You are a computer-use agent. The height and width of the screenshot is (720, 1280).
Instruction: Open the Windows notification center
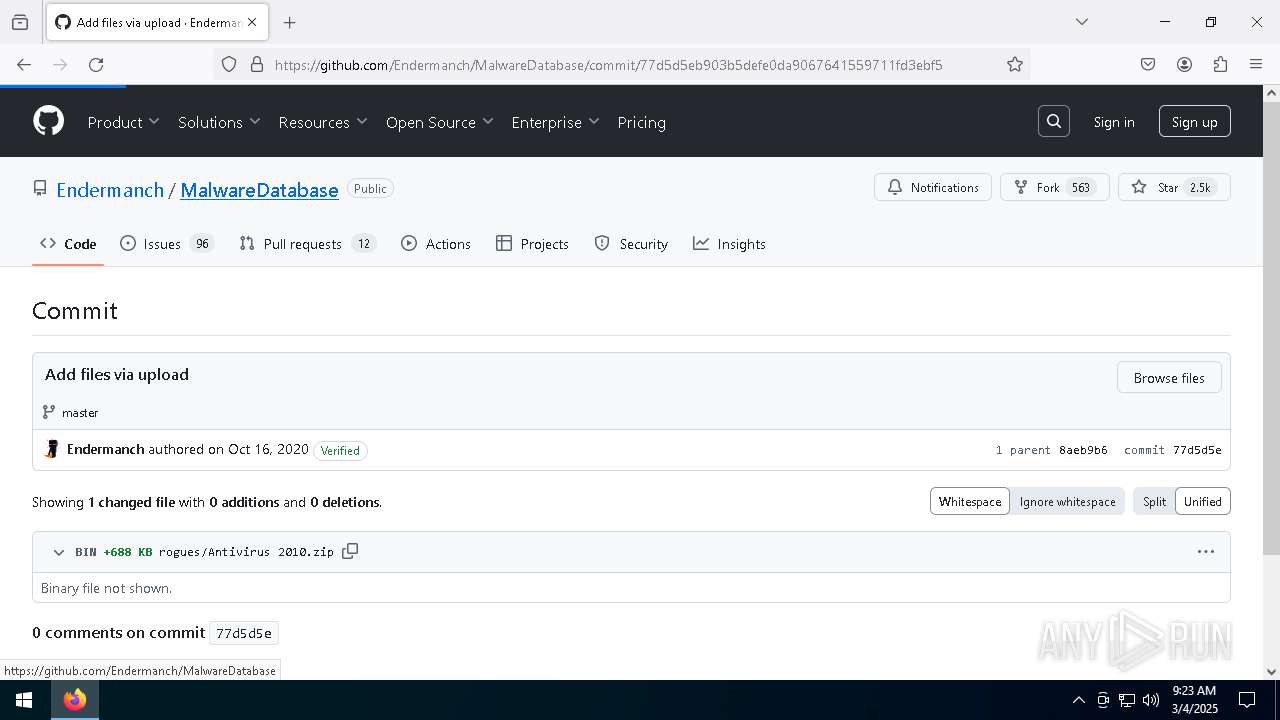(1247, 700)
